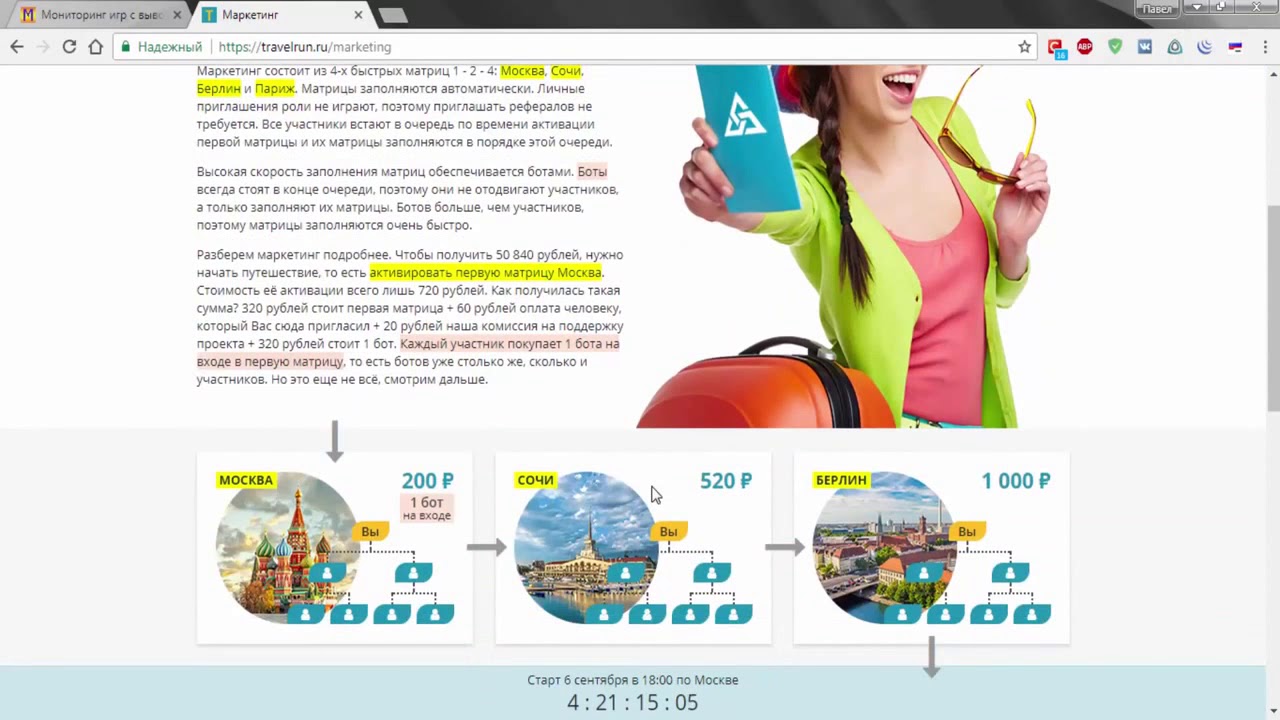
Task: Open the red extension with the 16 badge
Action: 1056,47
